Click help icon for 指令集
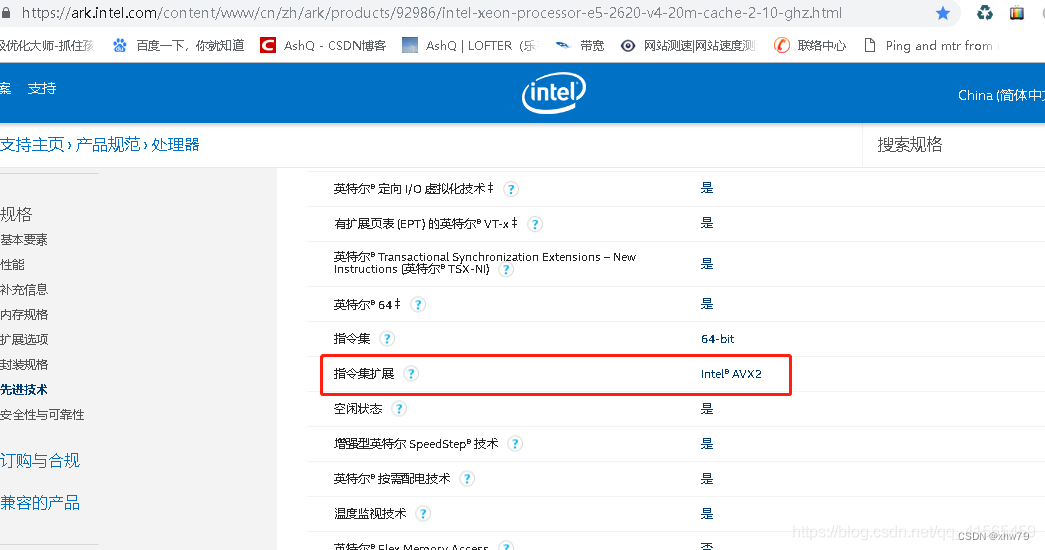 tap(387, 339)
